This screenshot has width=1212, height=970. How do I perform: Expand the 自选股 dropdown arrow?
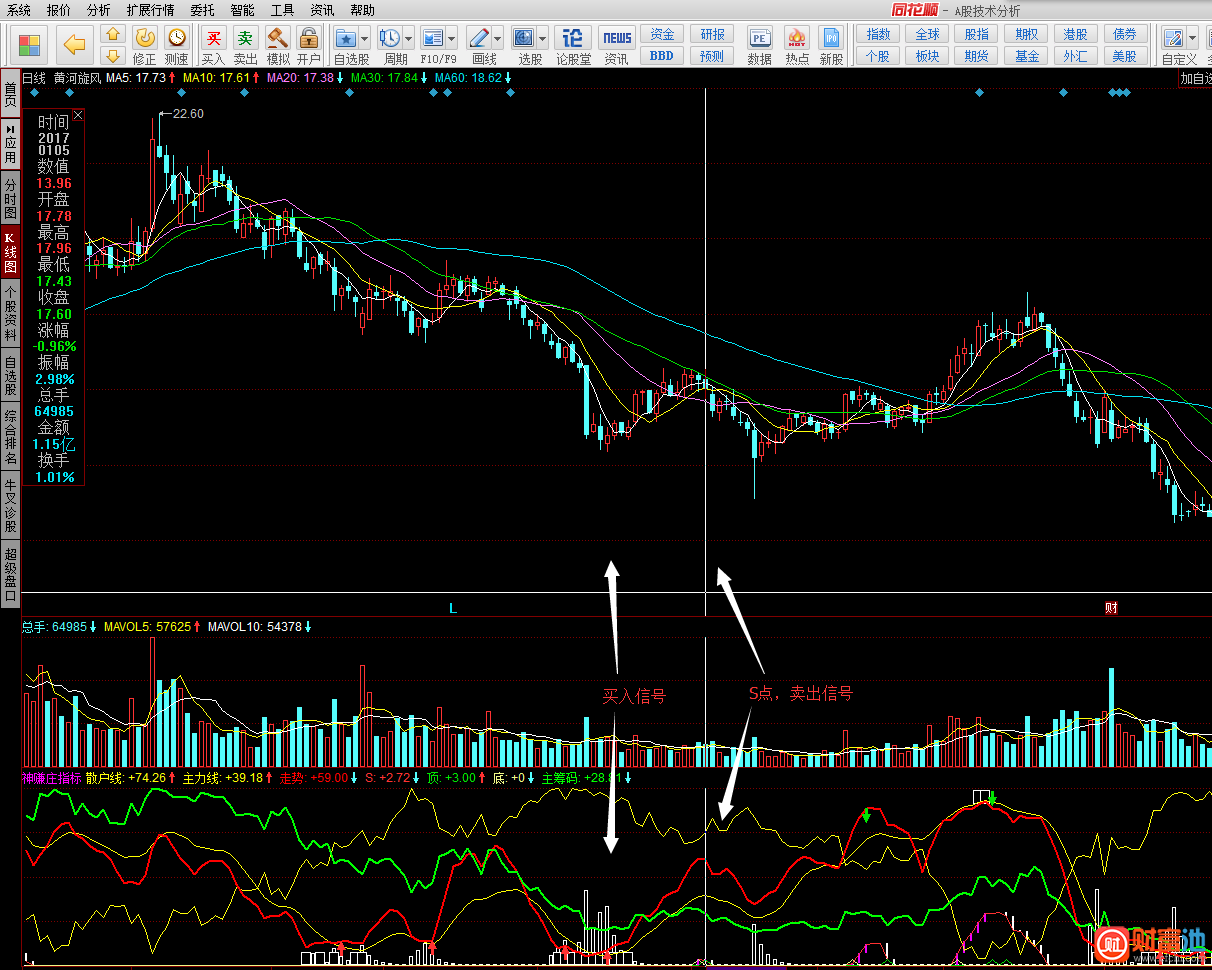click(364, 39)
